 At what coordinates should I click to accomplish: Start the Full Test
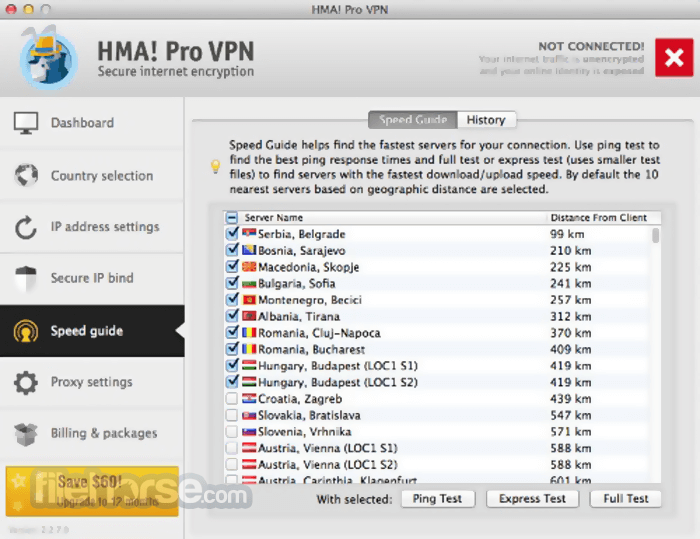click(625, 499)
